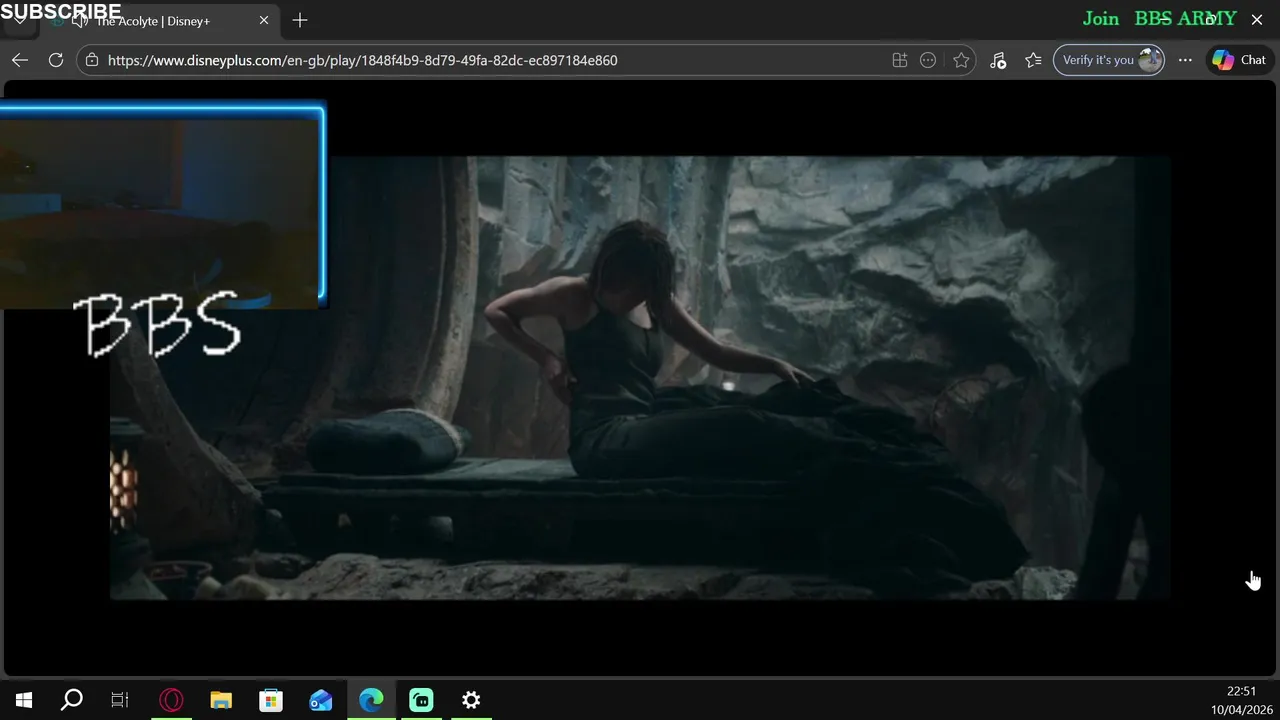Open Streamlabs app on taskbar
Screen dimensions: 1280x720
421,700
